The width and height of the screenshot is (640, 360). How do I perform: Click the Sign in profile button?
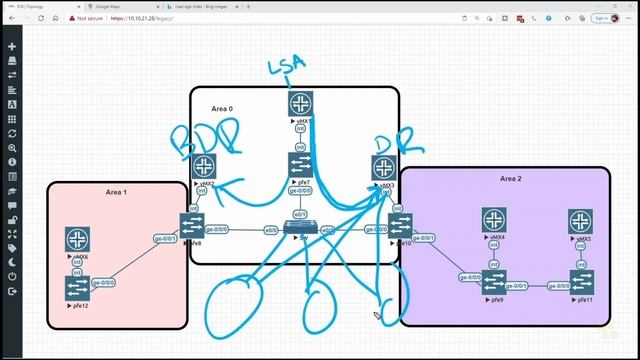(606, 18)
